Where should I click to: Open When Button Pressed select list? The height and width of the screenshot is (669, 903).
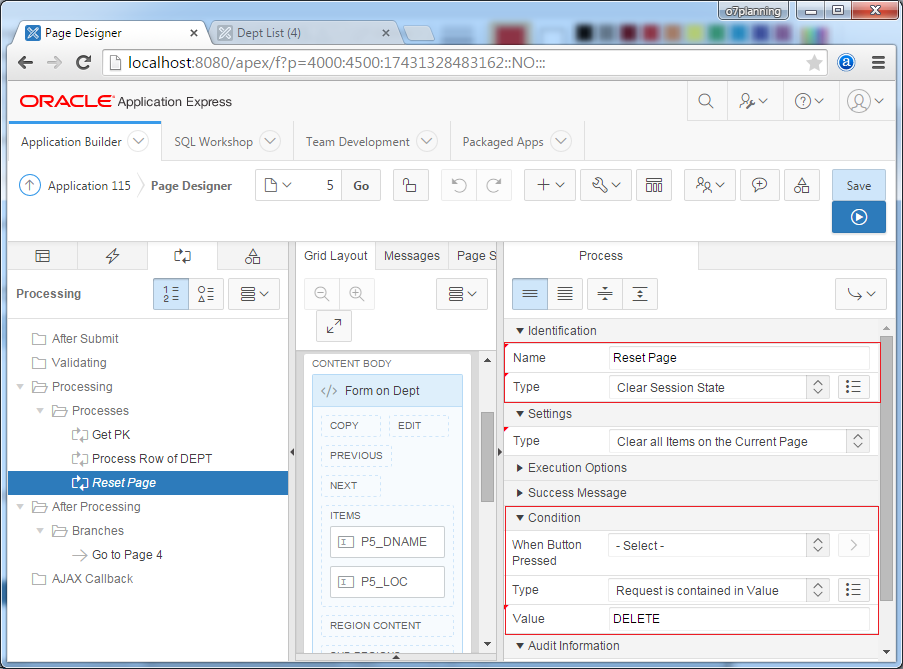click(719, 545)
